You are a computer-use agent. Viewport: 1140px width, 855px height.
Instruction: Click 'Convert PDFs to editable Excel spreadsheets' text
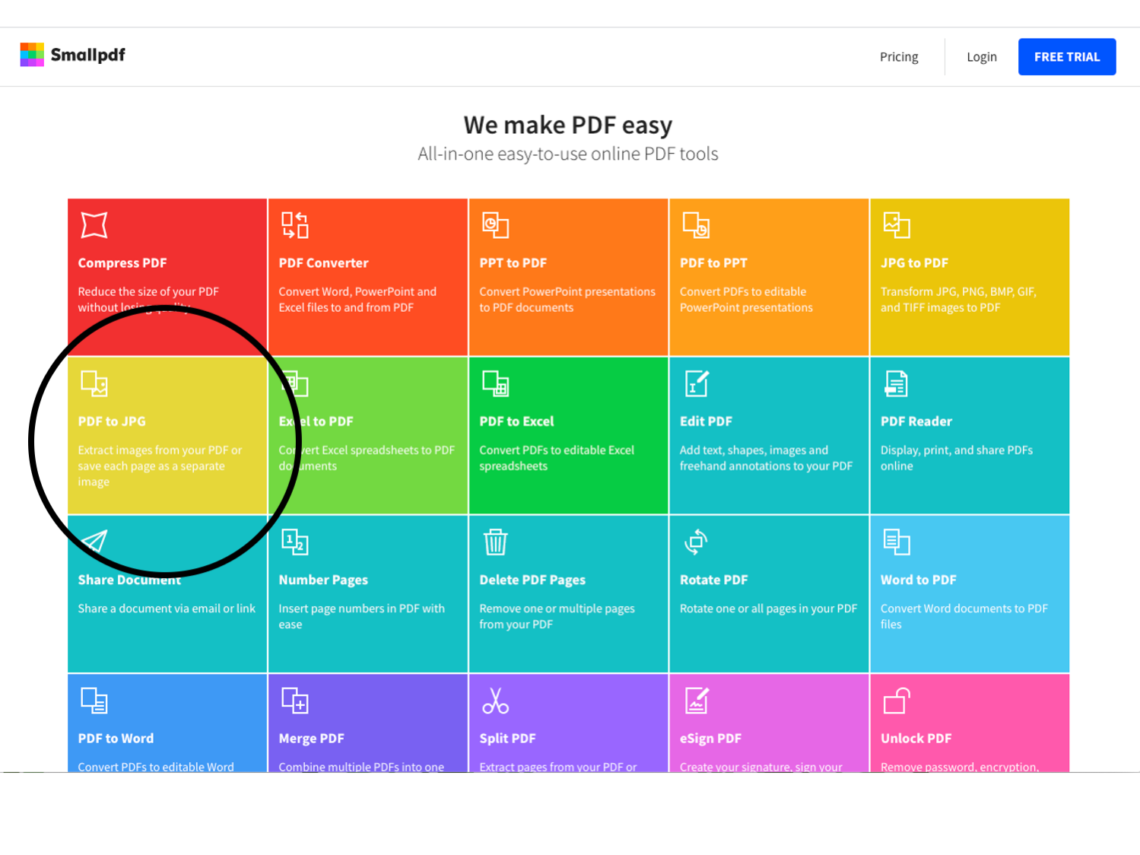click(x=556, y=458)
